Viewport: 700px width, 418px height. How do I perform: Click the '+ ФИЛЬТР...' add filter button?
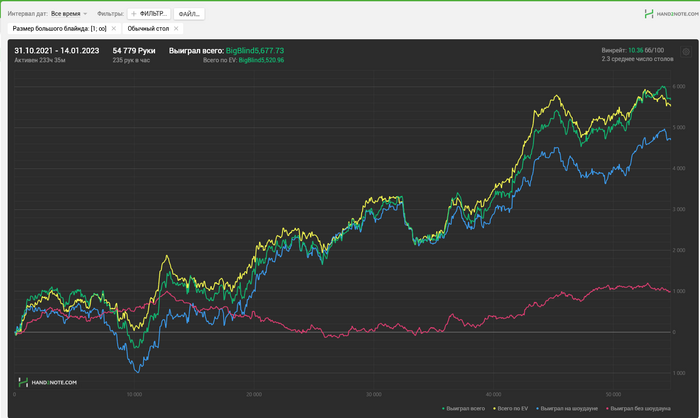click(x=149, y=14)
